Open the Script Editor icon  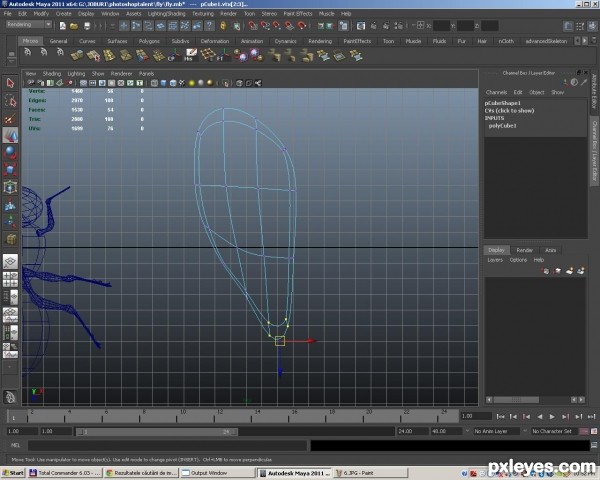pos(593,445)
